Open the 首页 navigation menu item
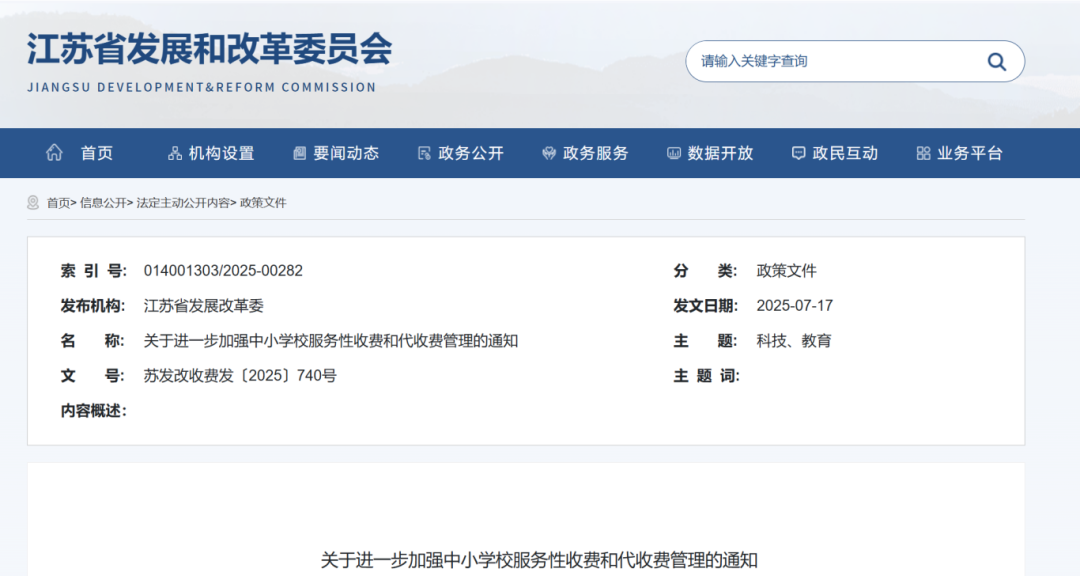The width and height of the screenshot is (1080, 576). coord(97,154)
